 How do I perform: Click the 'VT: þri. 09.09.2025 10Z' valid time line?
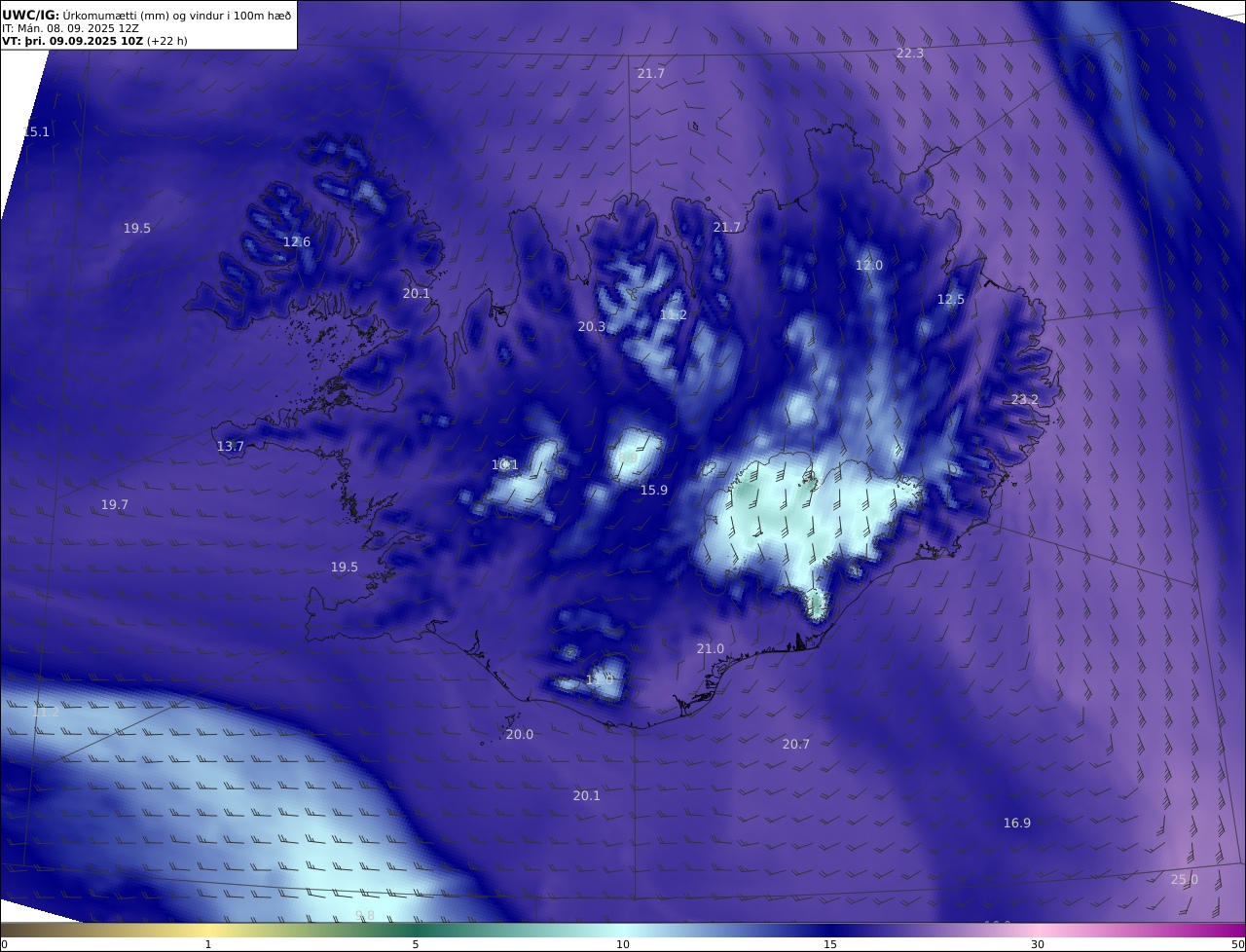coord(71,41)
